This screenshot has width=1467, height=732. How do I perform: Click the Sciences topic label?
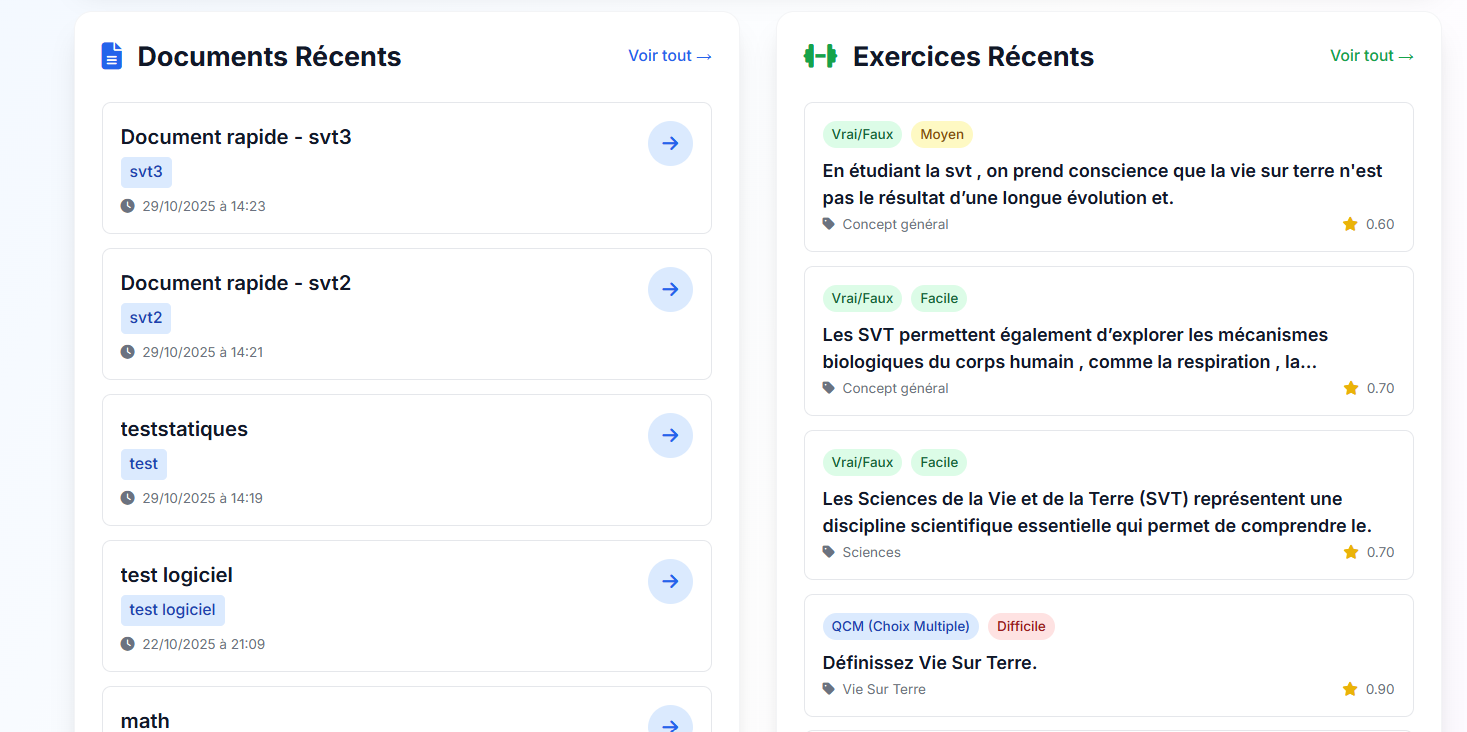(872, 552)
